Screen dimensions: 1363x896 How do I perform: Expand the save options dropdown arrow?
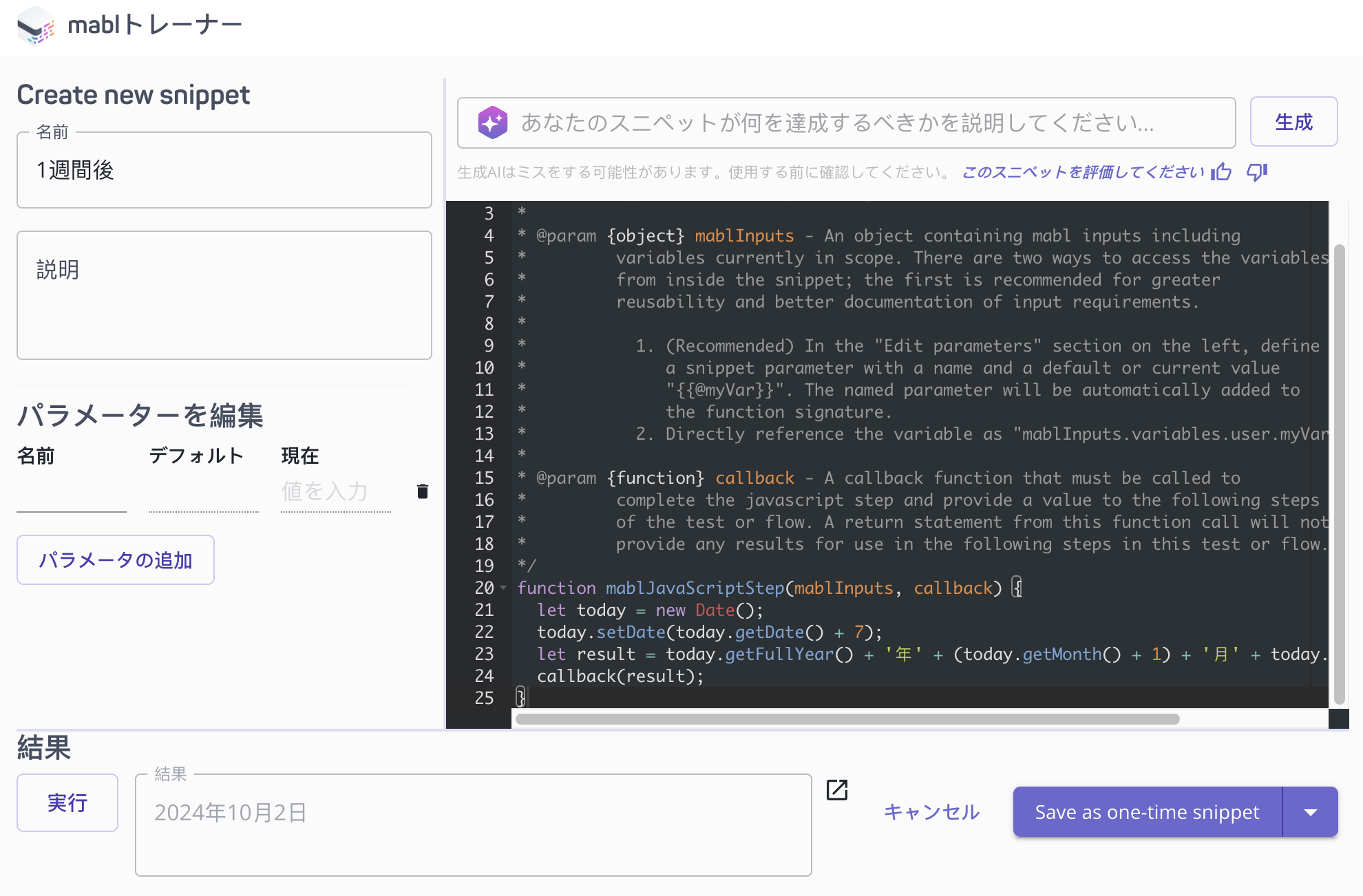pos(1311,811)
